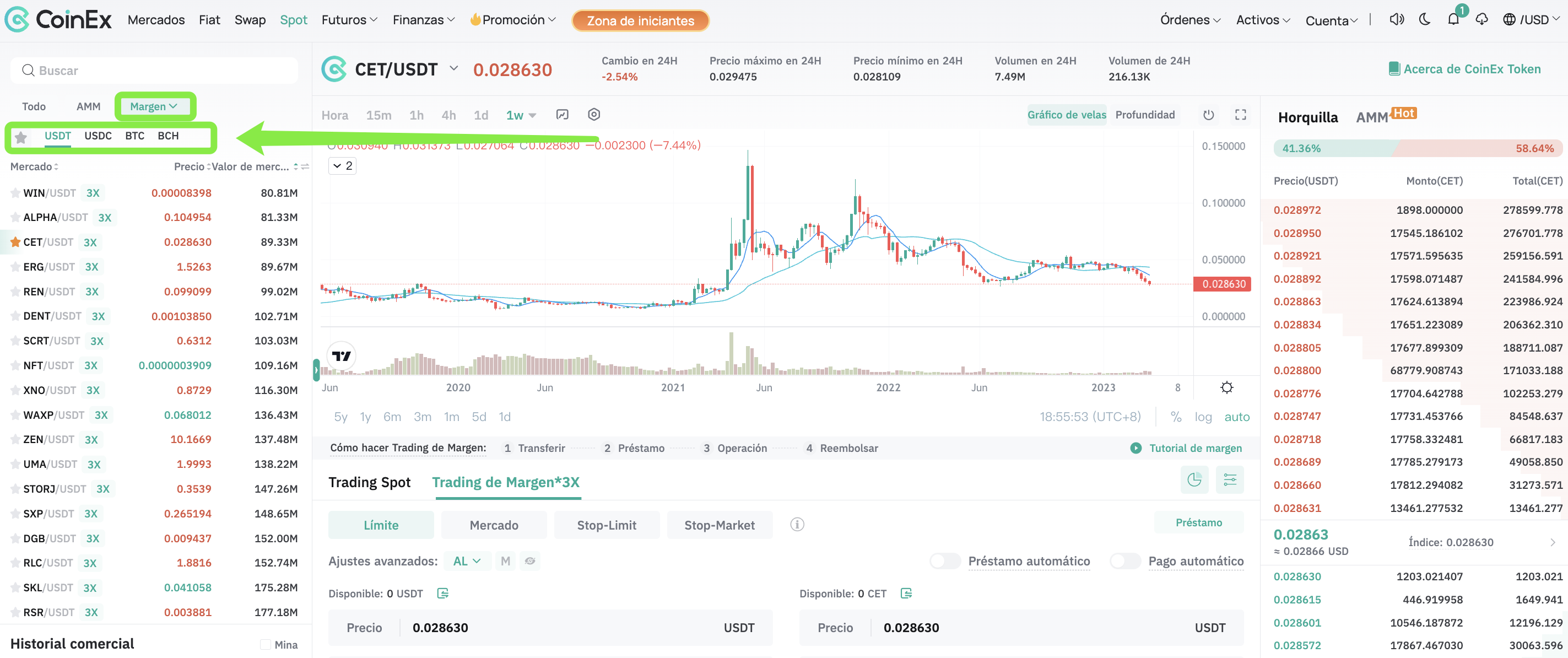Select the USDC market tab
This screenshot has height=658, width=1568.
pos(98,136)
